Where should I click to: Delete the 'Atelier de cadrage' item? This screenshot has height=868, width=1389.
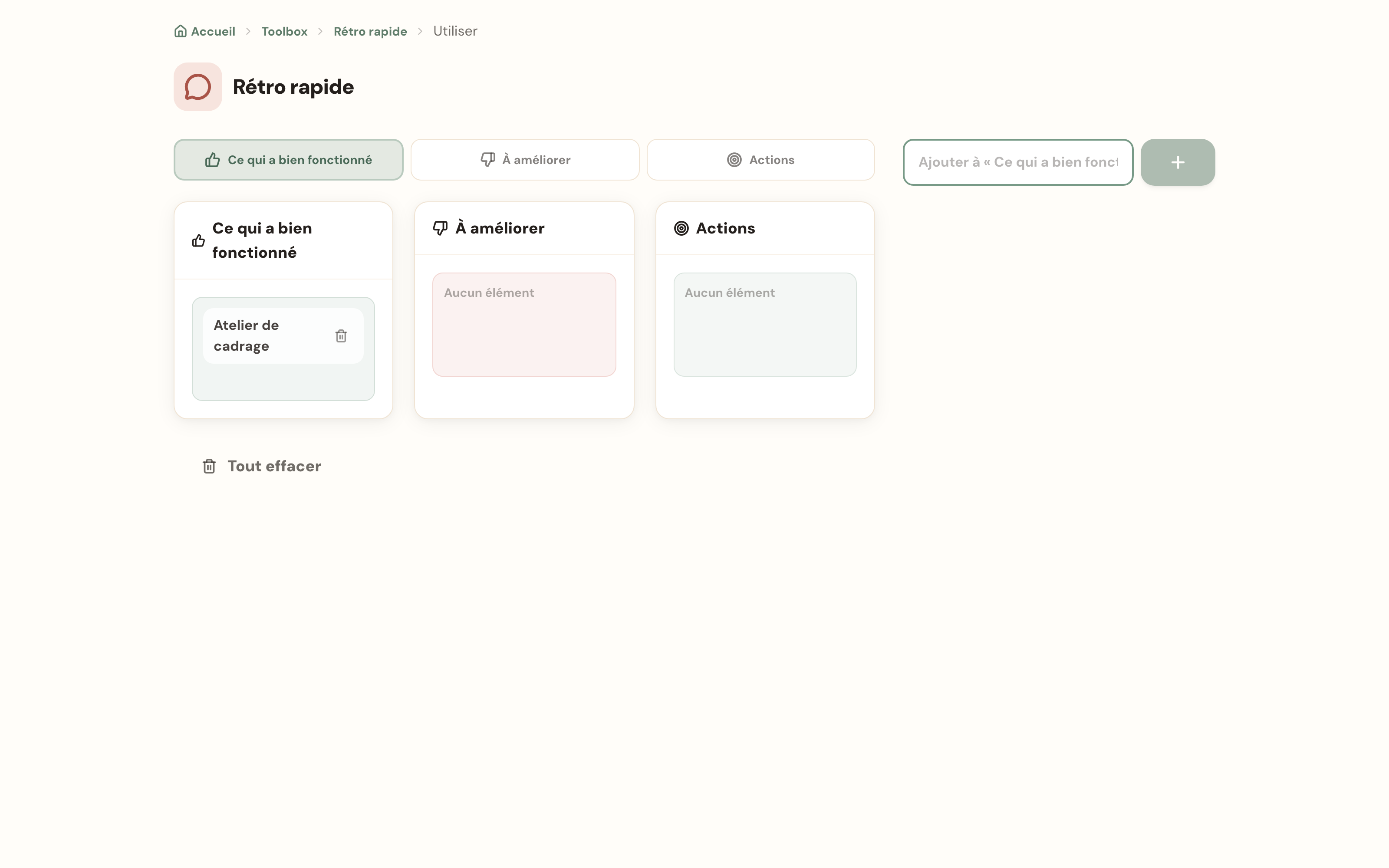coord(341,336)
